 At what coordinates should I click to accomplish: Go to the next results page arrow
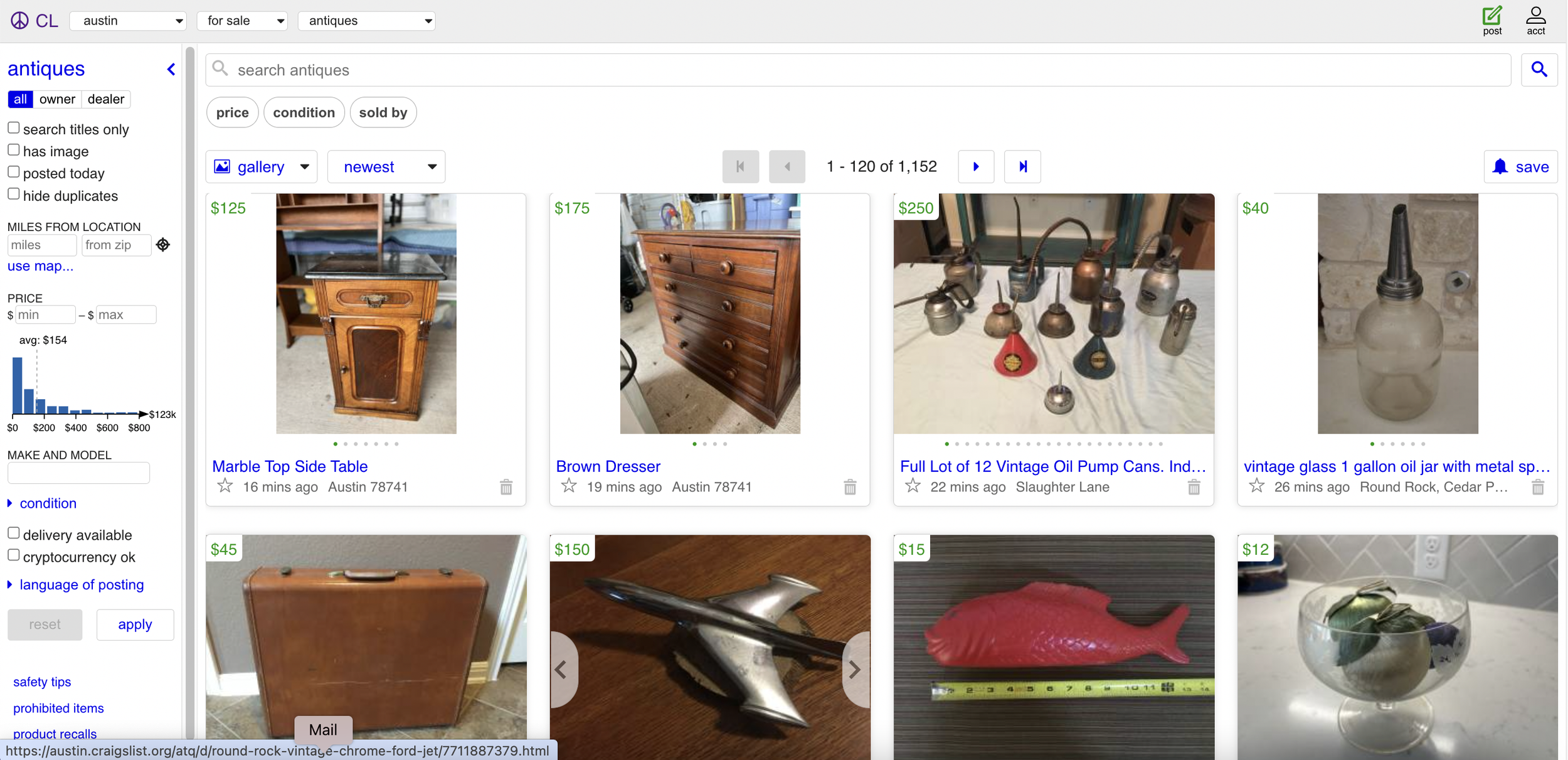975,166
